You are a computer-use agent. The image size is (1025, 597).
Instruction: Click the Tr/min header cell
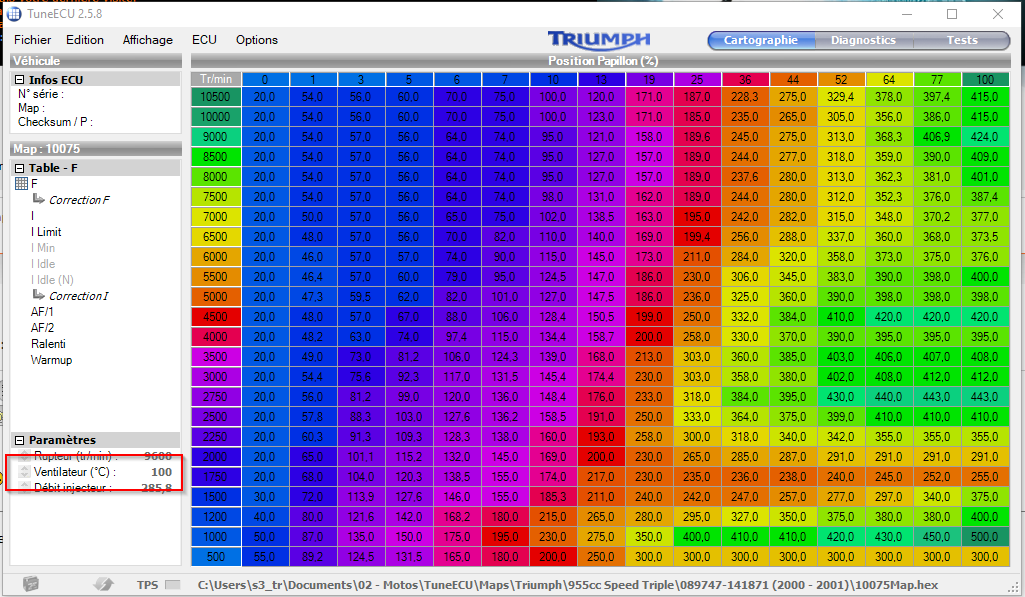pos(216,79)
